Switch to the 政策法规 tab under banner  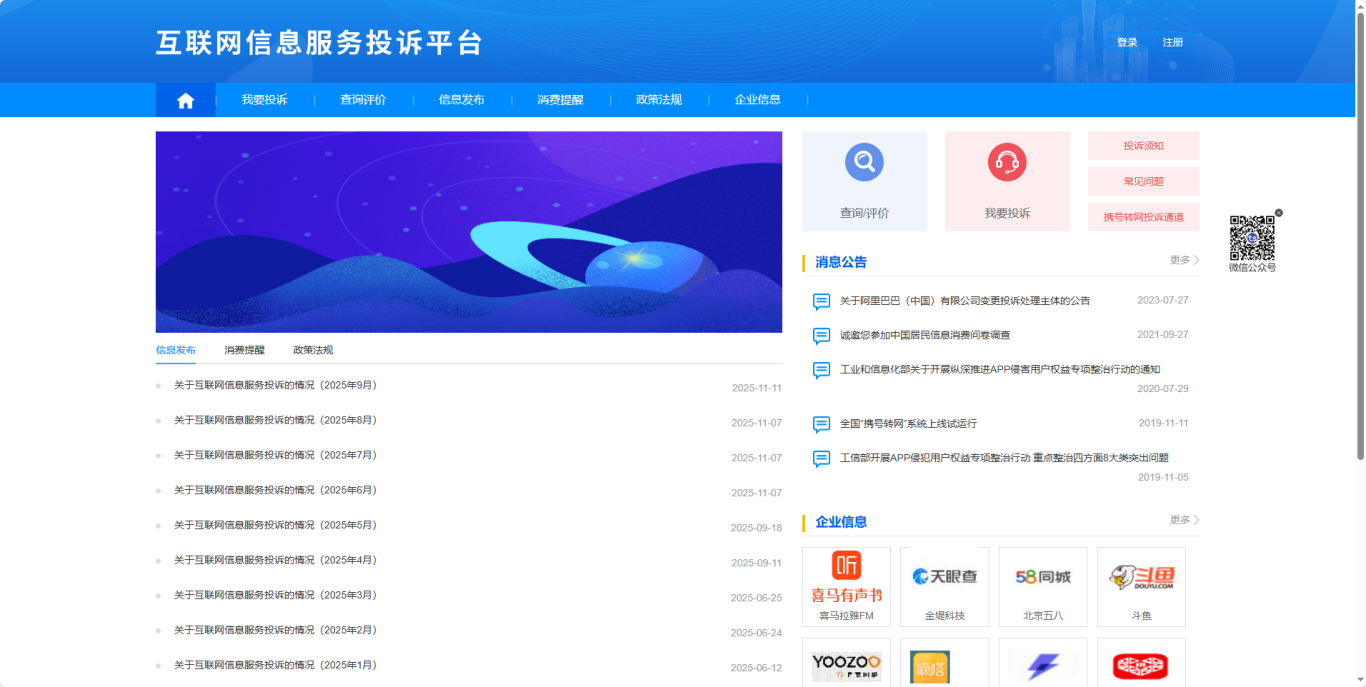313,350
